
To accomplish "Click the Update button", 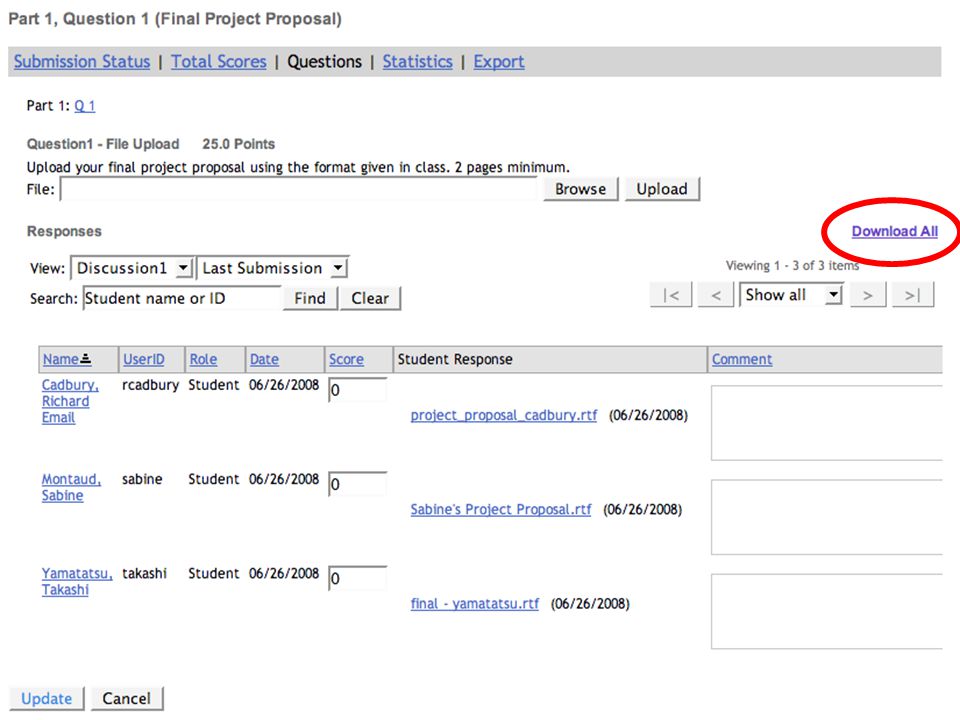I will (47, 699).
